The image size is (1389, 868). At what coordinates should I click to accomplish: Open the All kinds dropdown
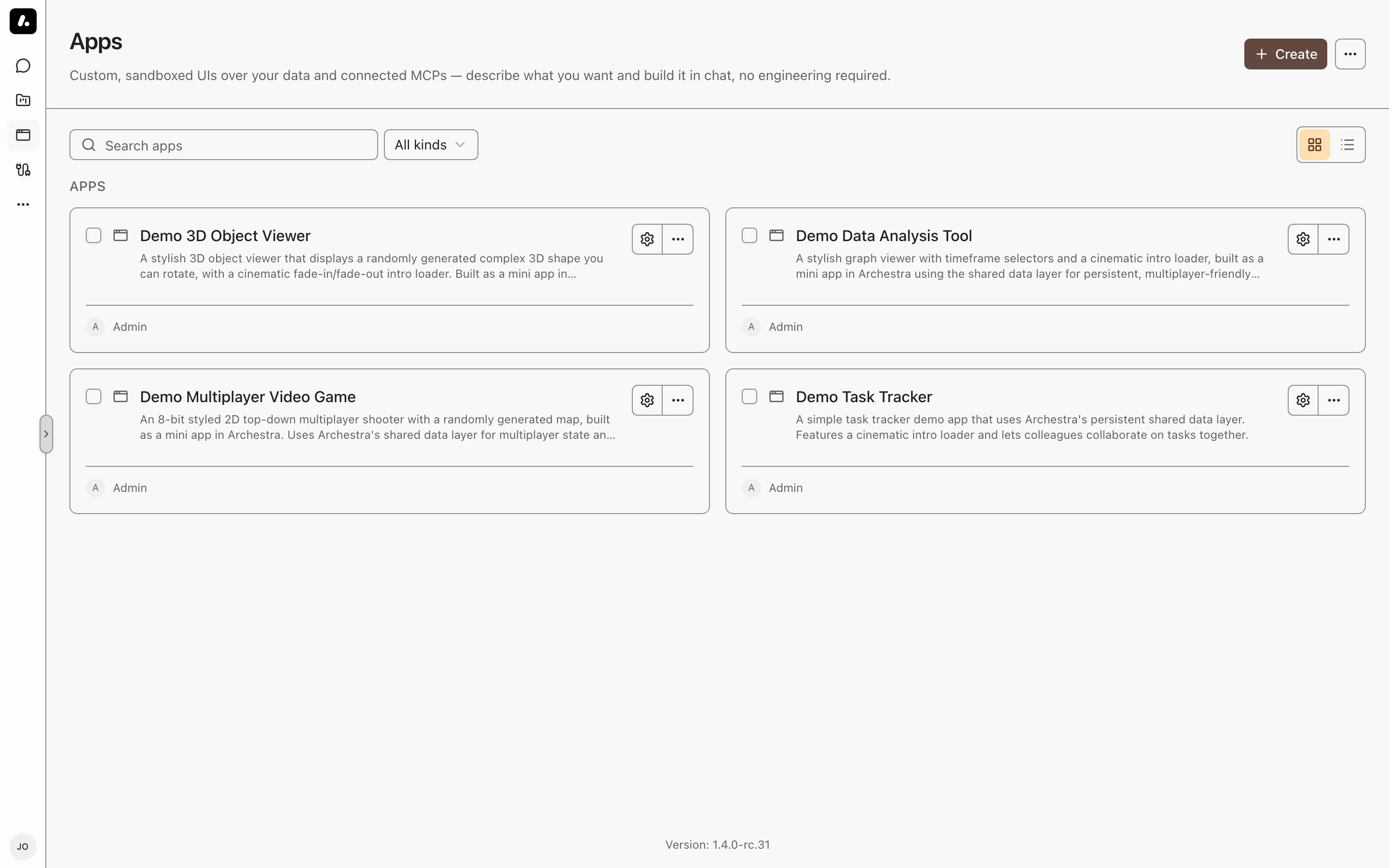point(431,145)
